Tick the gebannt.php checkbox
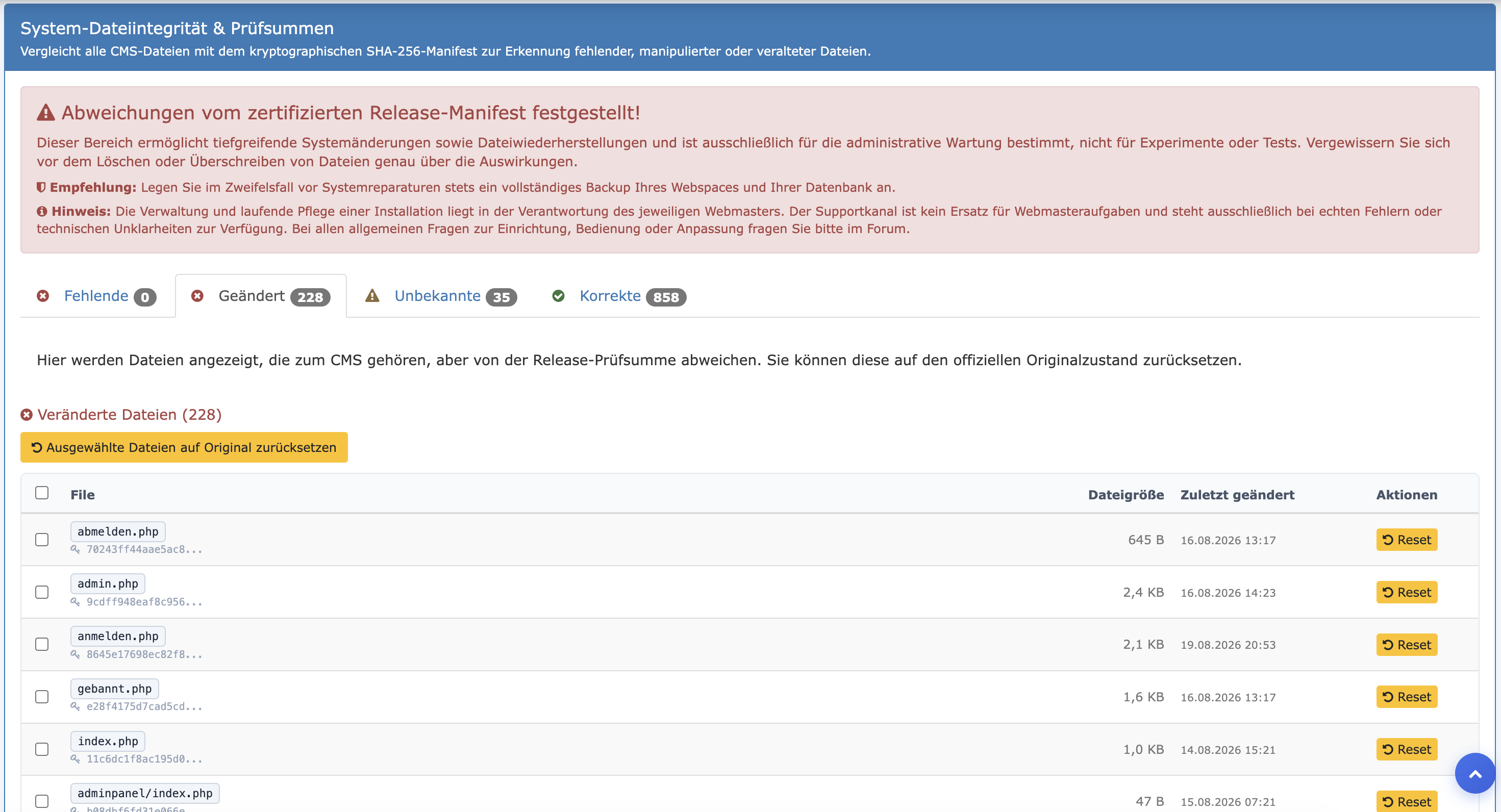This screenshot has width=1501, height=812. tap(42, 697)
